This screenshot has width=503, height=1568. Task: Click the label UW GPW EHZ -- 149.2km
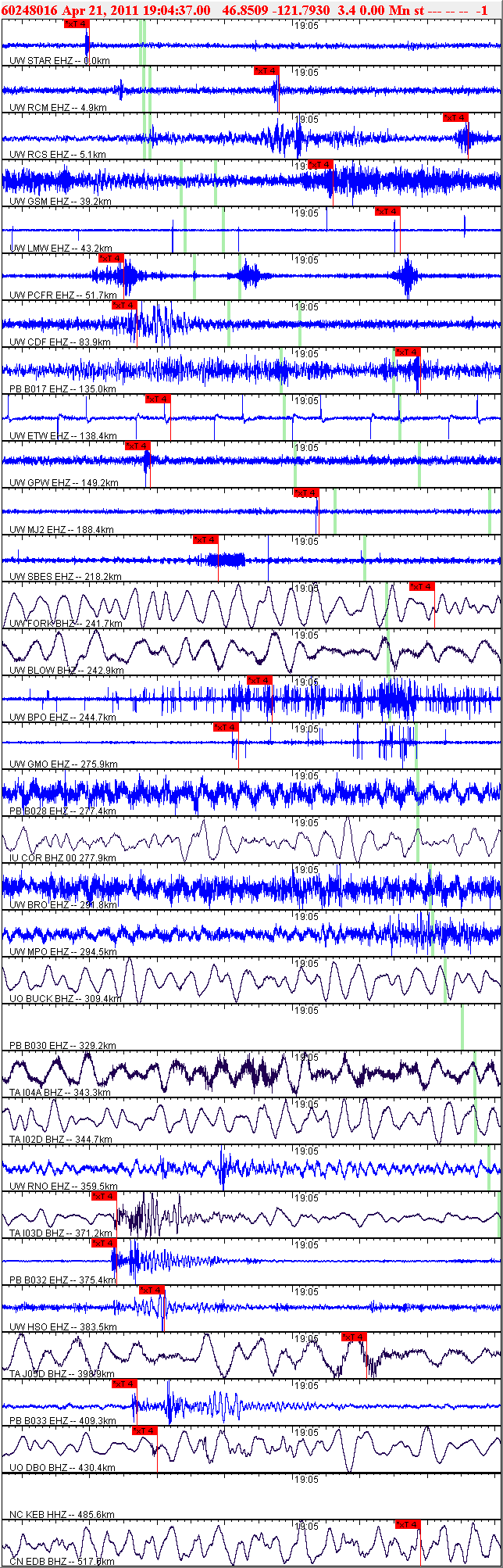[x=64, y=483]
